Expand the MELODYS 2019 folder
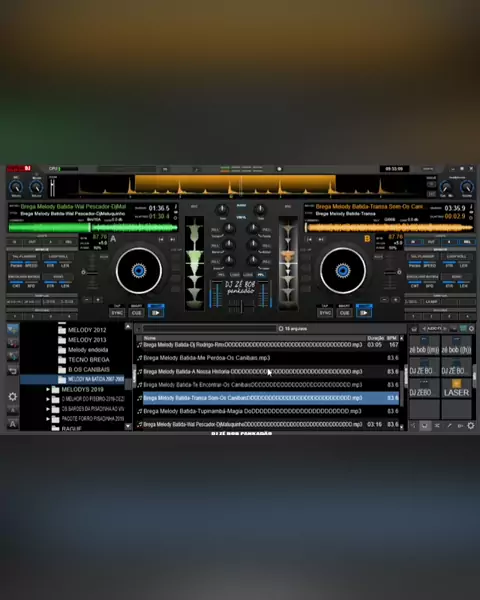Image resolution: width=480 pixels, height=600 pixels. (x=48, y=390)
